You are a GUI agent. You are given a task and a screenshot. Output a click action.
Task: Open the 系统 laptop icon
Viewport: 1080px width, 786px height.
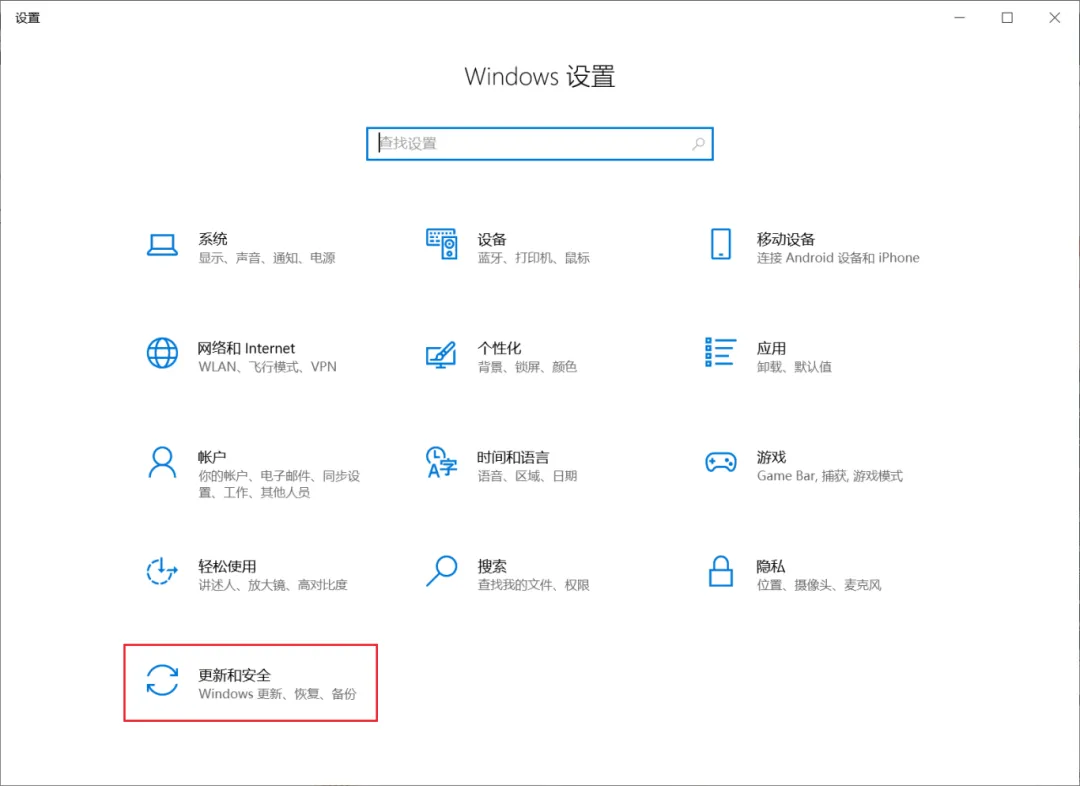(x=163, y=245)
